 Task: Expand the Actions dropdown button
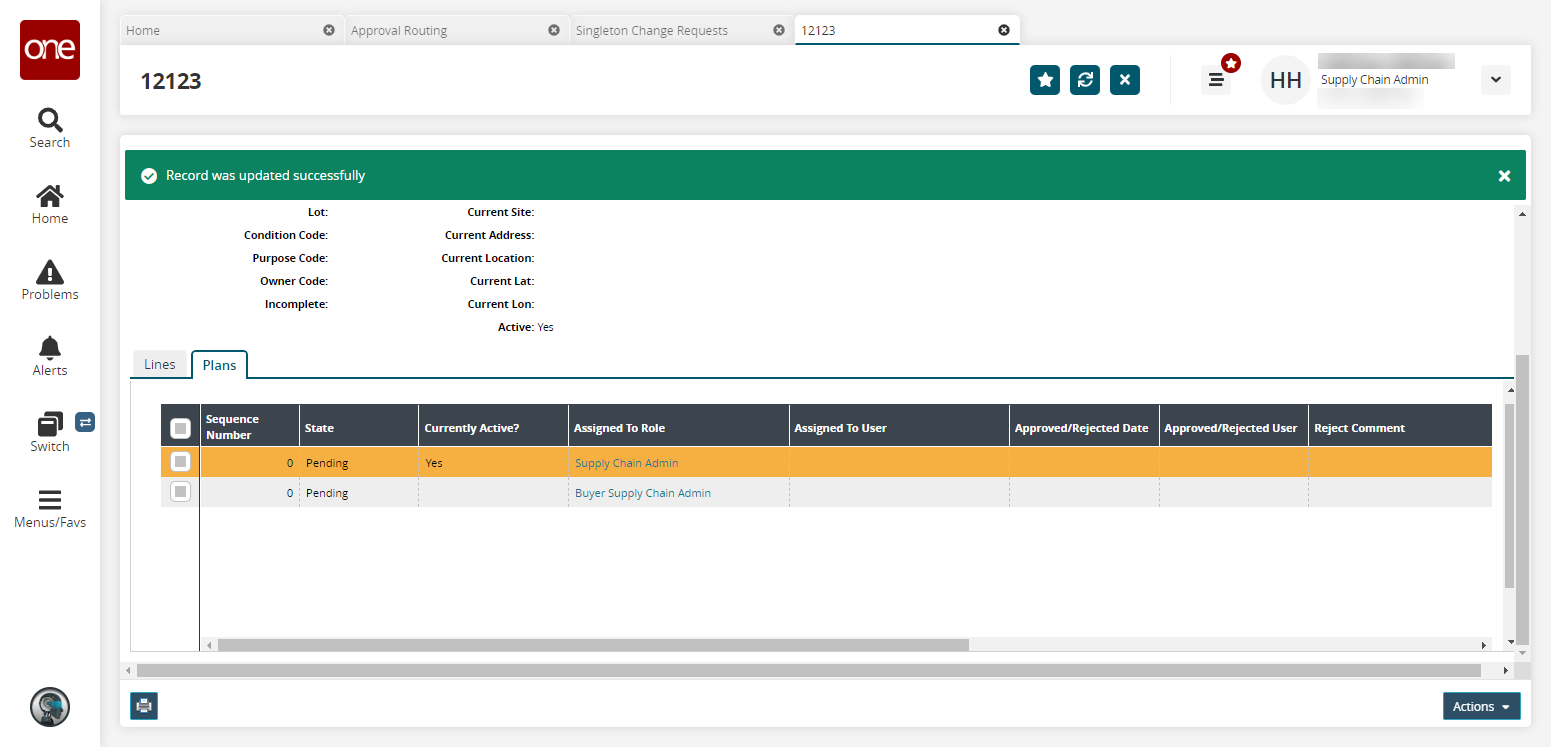1481,706
